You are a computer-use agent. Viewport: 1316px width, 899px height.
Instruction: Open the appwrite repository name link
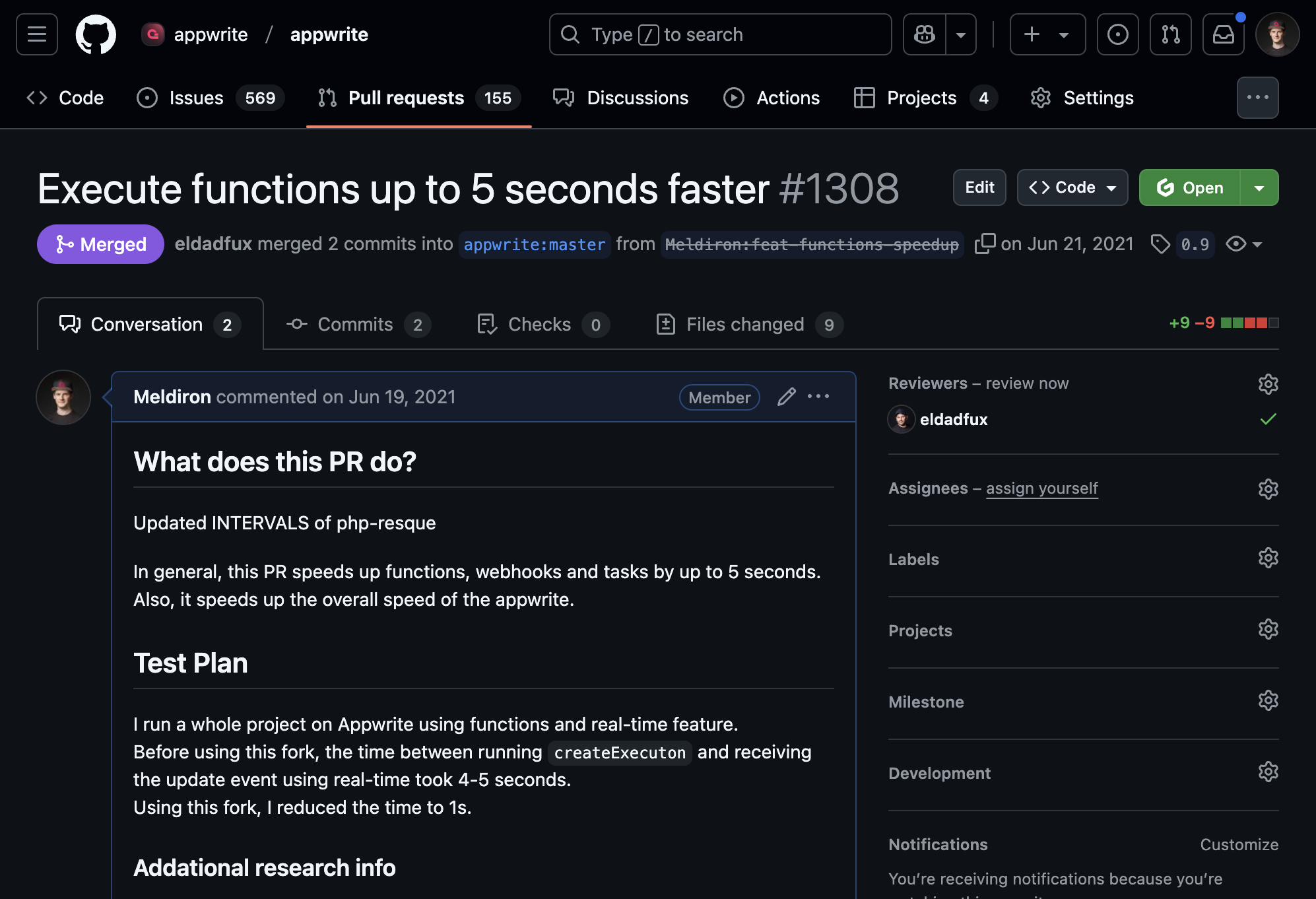coord(329,34)
